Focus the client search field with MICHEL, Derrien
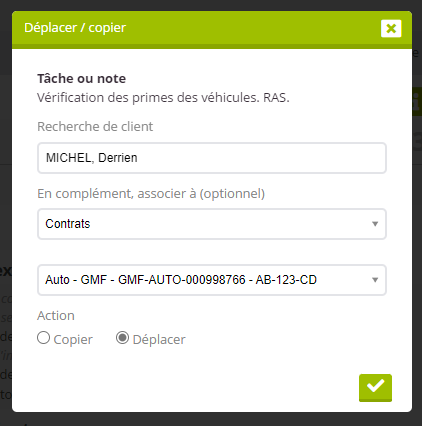This screenshot has height=426, width=422. click(x=212, y=158)
